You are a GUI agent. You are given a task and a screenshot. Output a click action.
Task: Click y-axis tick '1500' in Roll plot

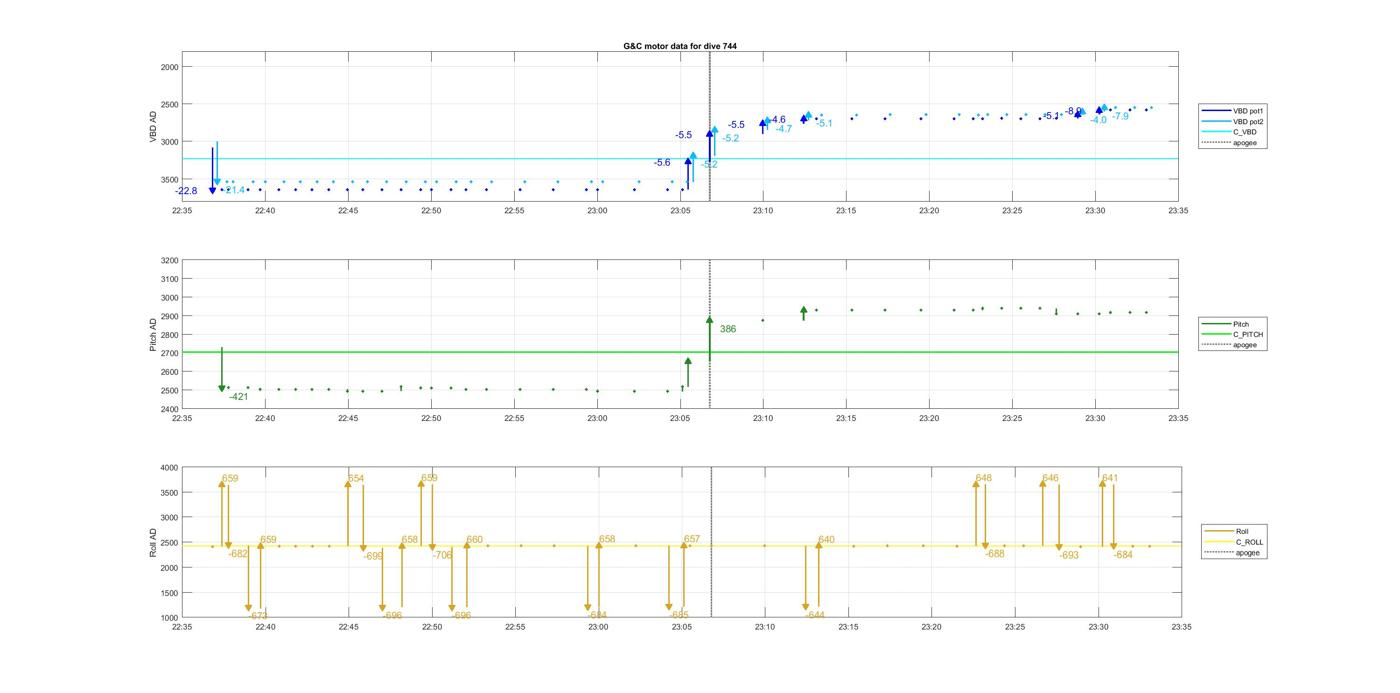(x=169, y=593)
